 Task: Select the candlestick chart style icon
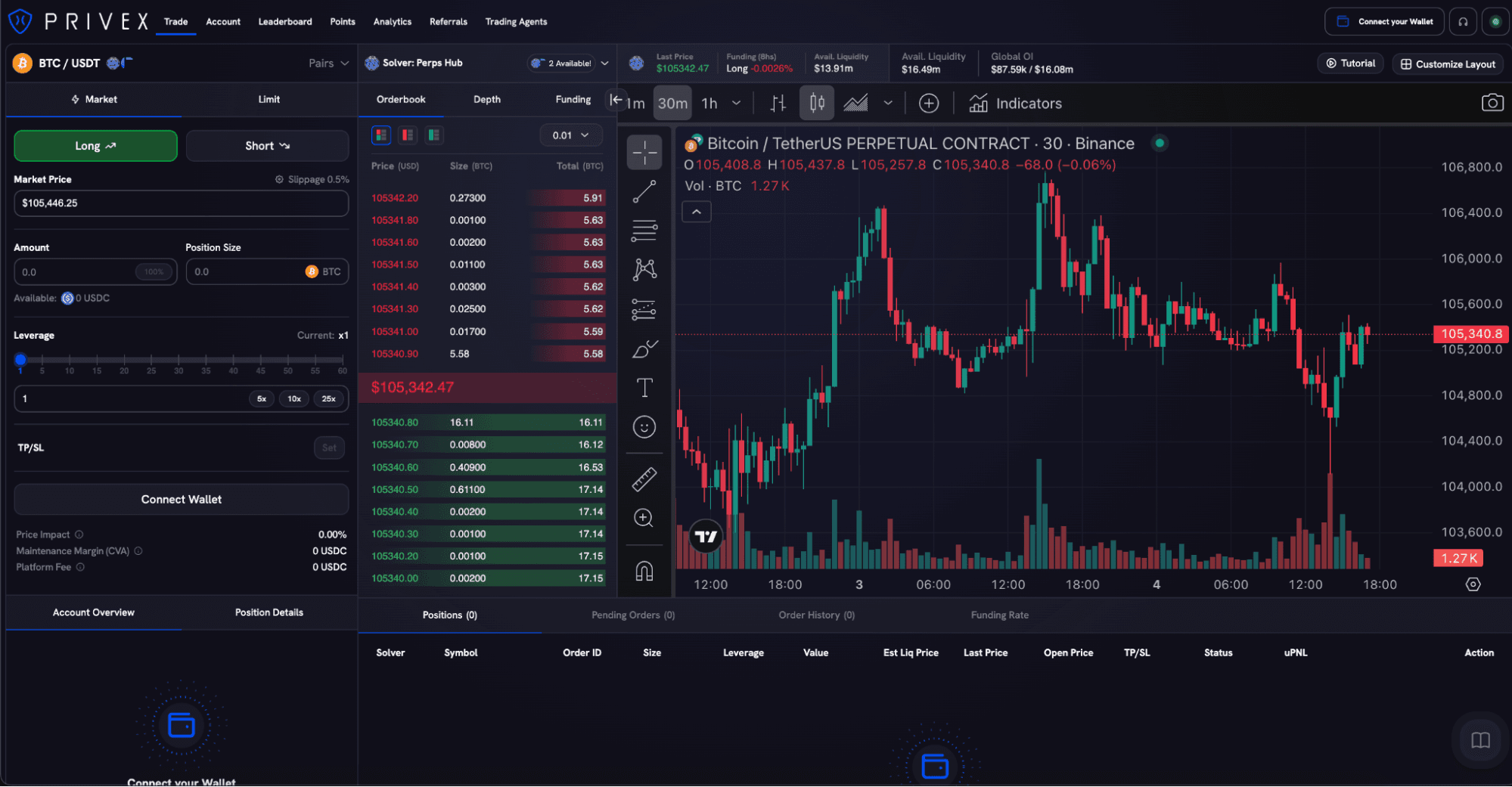(817, 104)
